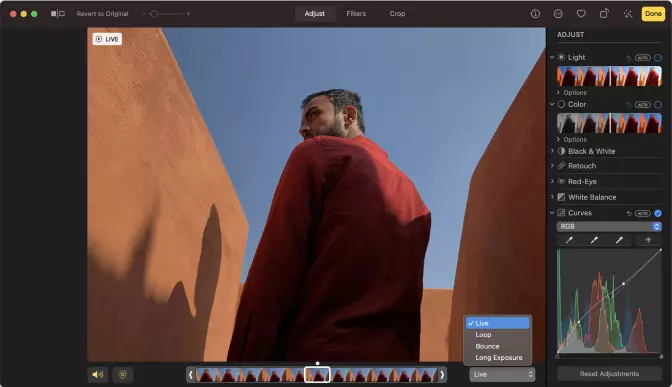Disable the Curves adjustment blue checkmark
The height and width of the screenshot is (387, 672).
pyautogui.click(x=658, y=213)
